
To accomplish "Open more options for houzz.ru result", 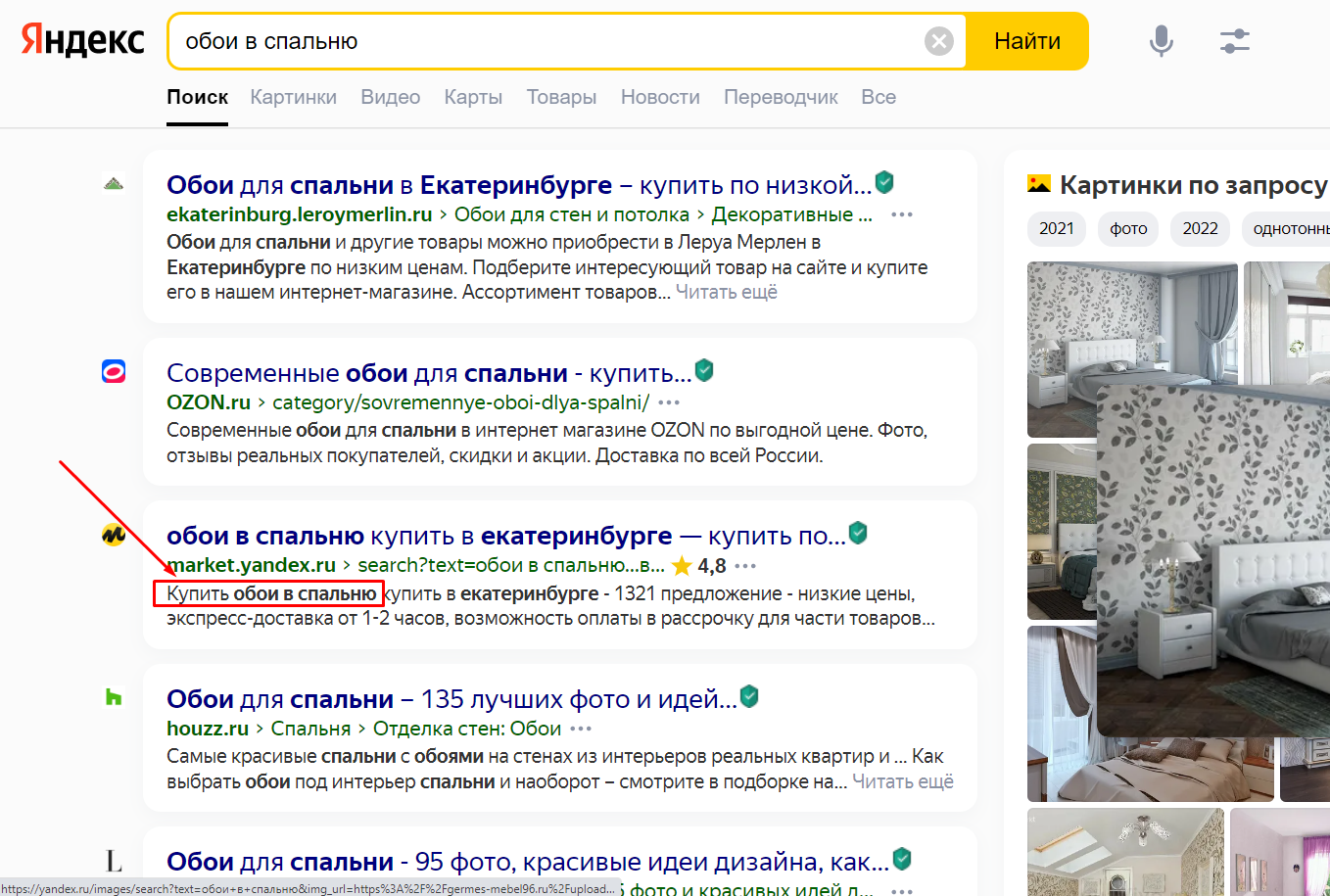I will coord(581,729).
